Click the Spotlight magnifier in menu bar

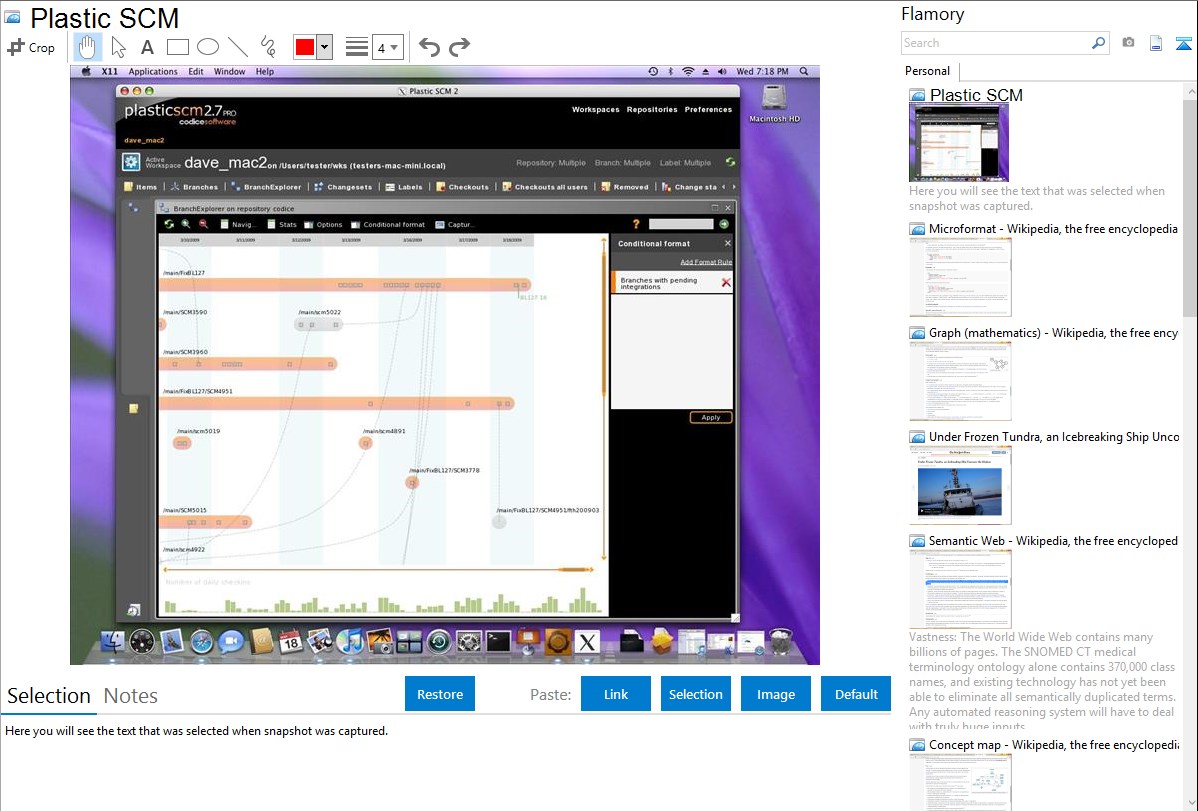[804, 71]
